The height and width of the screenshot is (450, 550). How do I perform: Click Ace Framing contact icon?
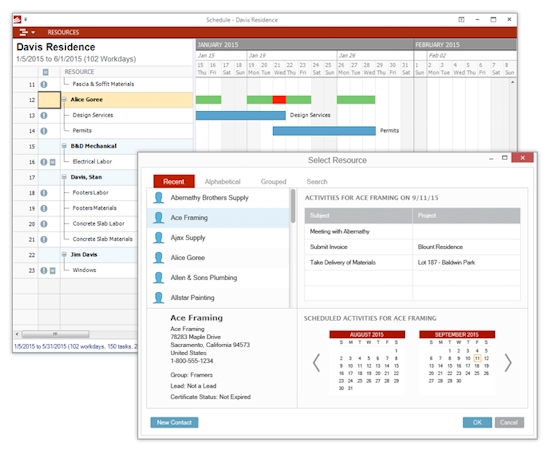tap(159, 218)
